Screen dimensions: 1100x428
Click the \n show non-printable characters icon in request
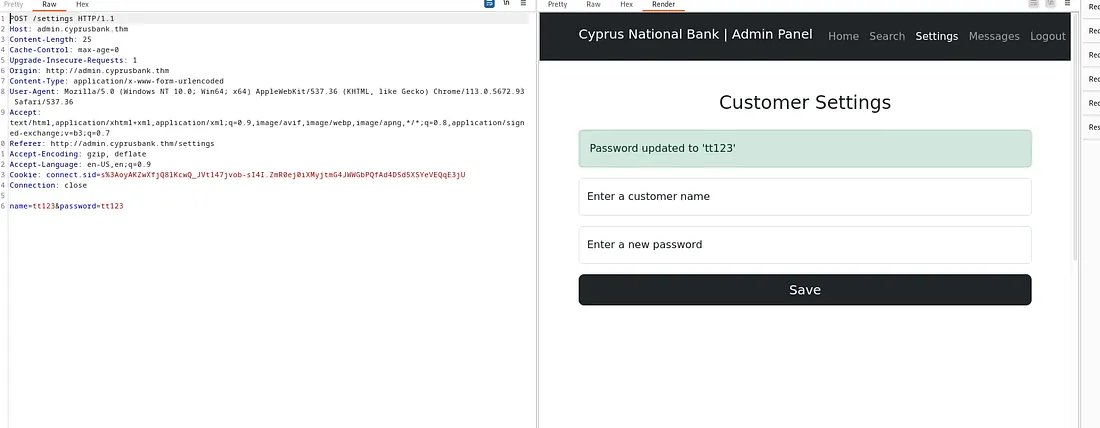(506, 4)
